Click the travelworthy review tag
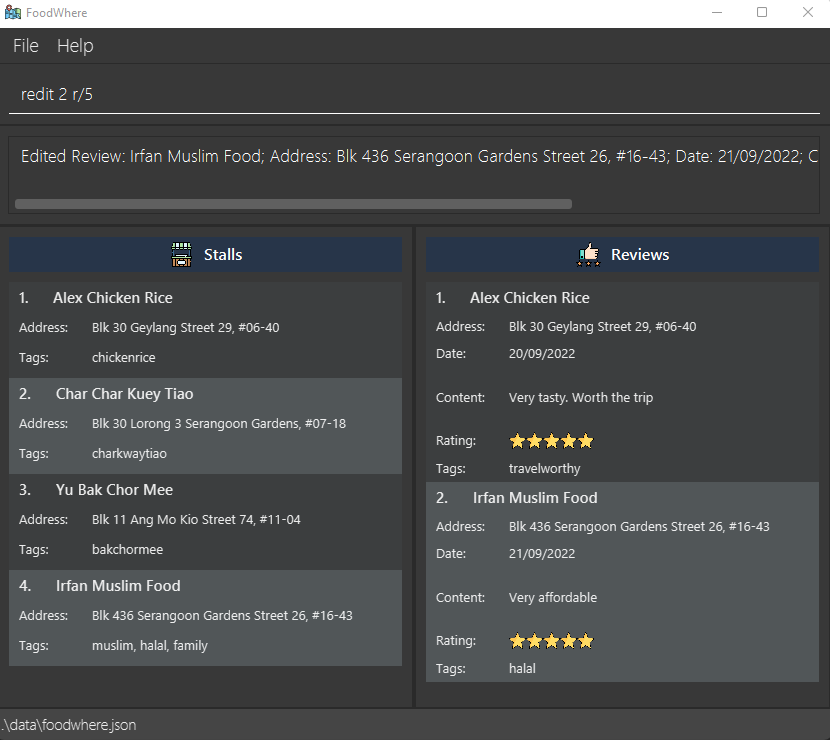Image resolution: width=830 pixels, height=740 pixels. (545, 469)
